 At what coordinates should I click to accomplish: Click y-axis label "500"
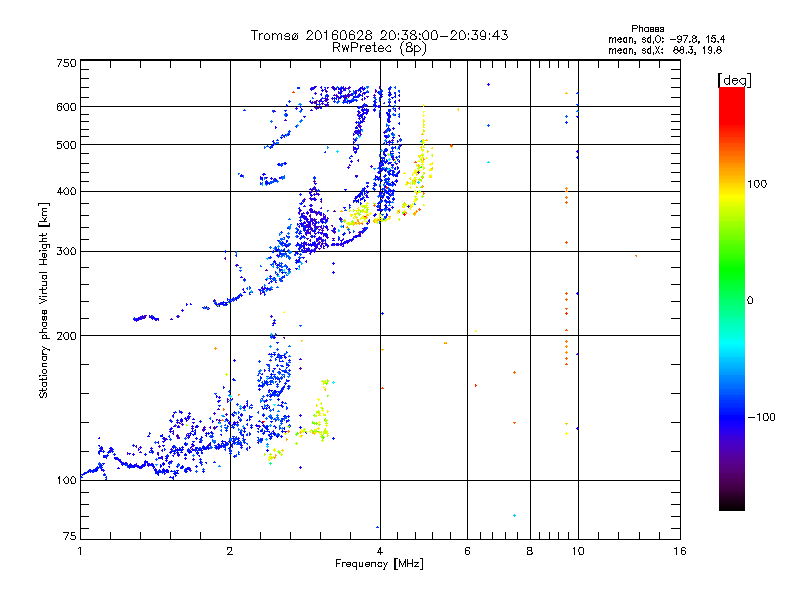(x=66, y=145)
